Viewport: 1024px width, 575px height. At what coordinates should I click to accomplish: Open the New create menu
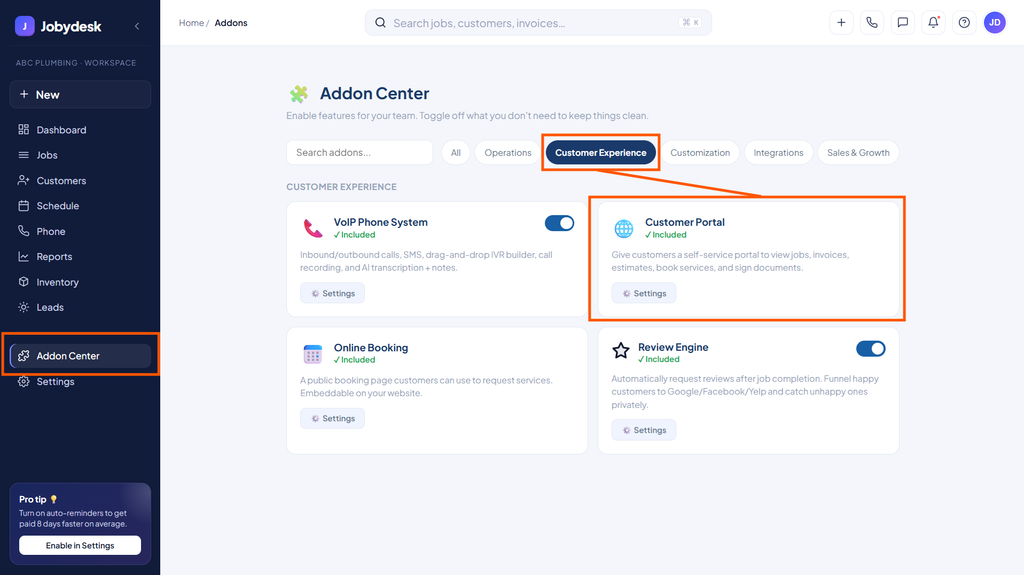[x=80, y=95]
